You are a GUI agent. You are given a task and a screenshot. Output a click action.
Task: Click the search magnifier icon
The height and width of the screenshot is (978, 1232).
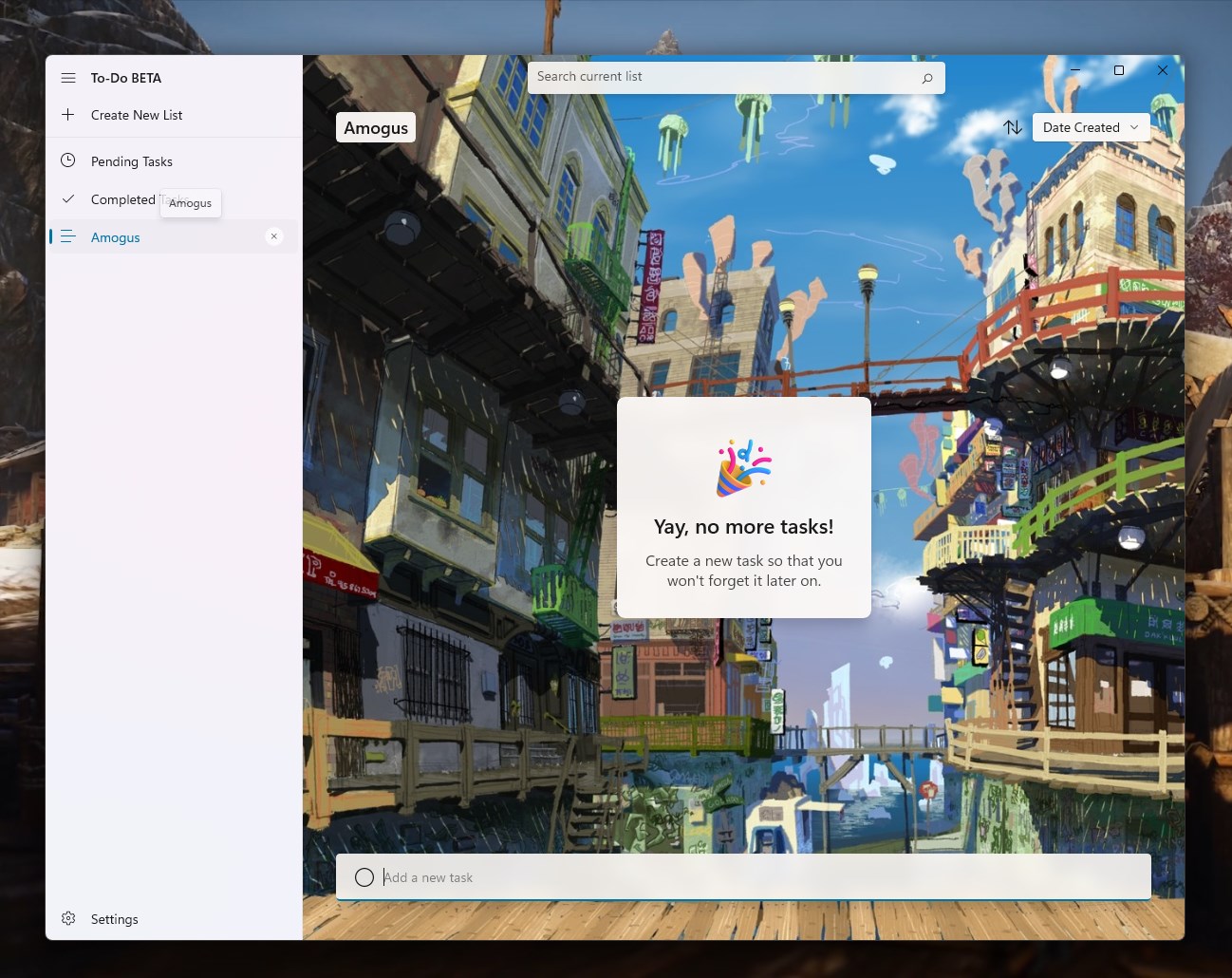927,78
